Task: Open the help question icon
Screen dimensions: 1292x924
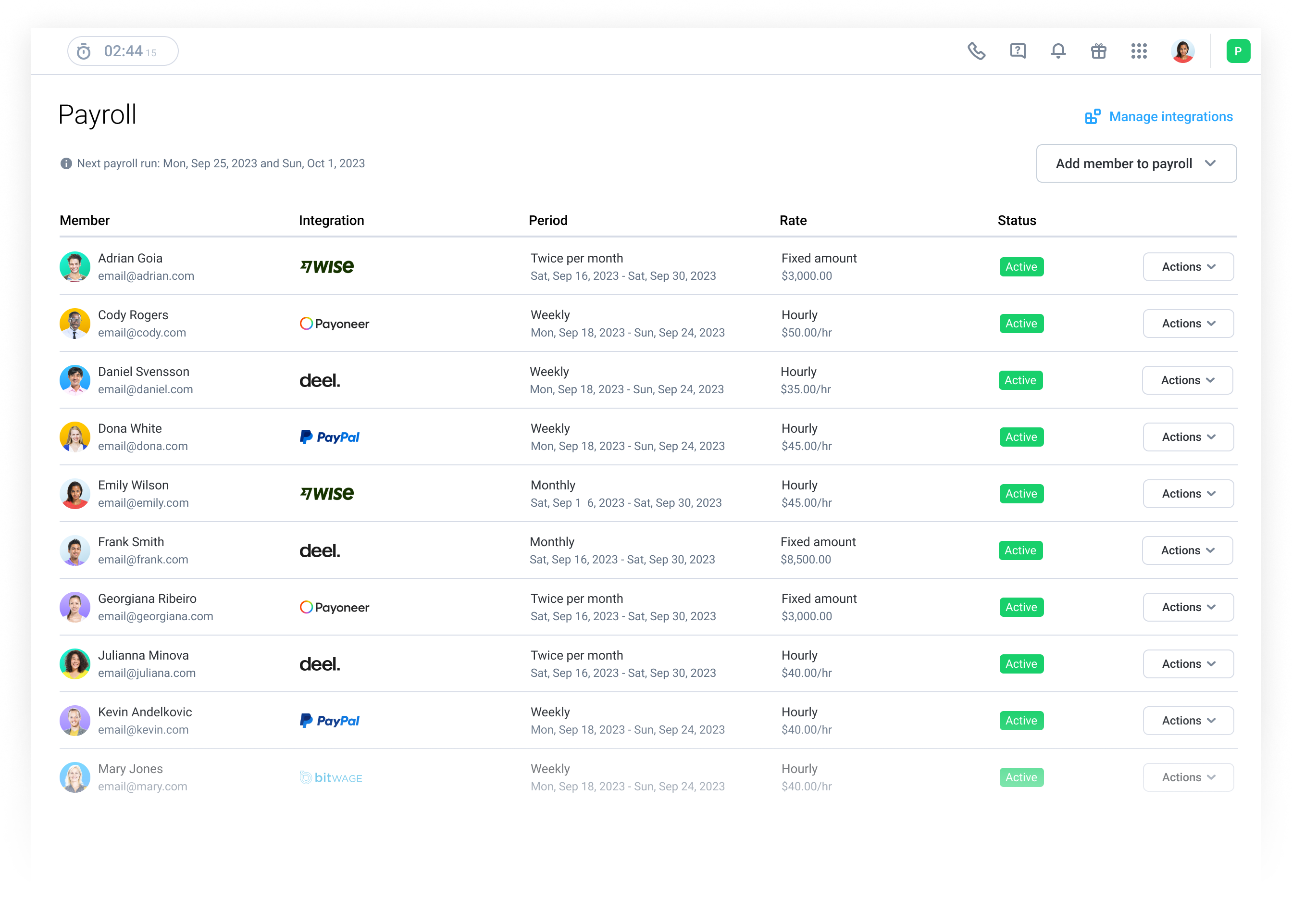Action: click(1017, 51)
